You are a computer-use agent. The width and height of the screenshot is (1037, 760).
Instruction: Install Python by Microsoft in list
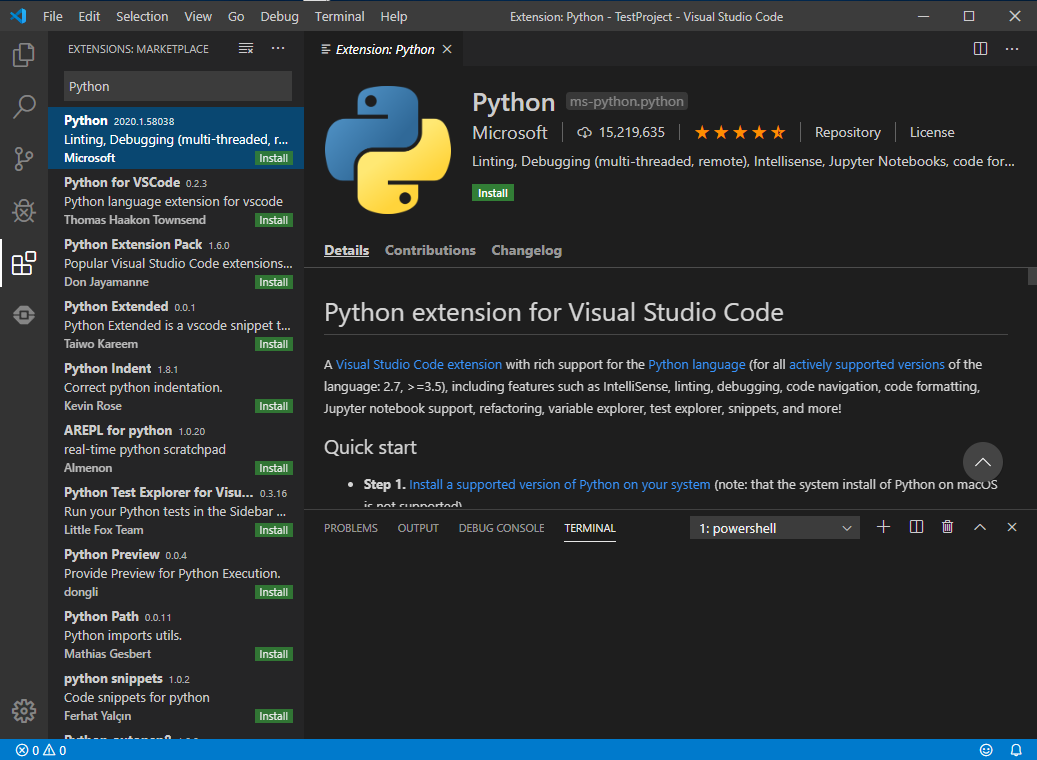tap(273, 158)
